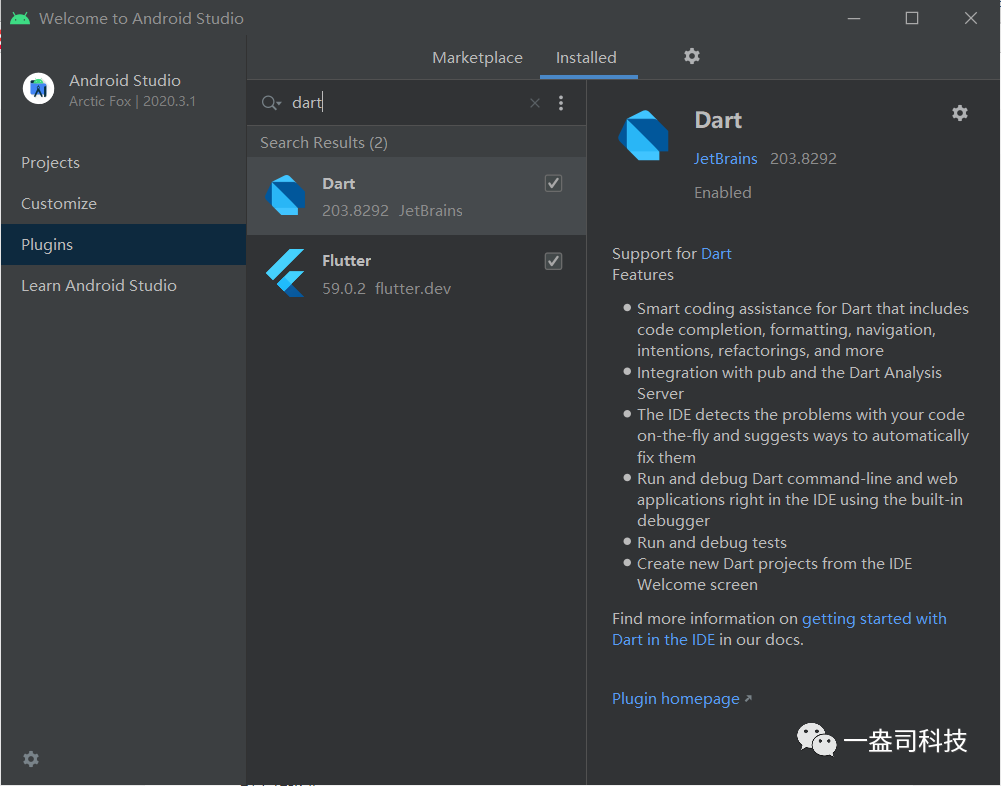The height and width of the screenshot is (786, 1001).
Task: Click the Enabled status label
Action: click(x=723, y=192)
